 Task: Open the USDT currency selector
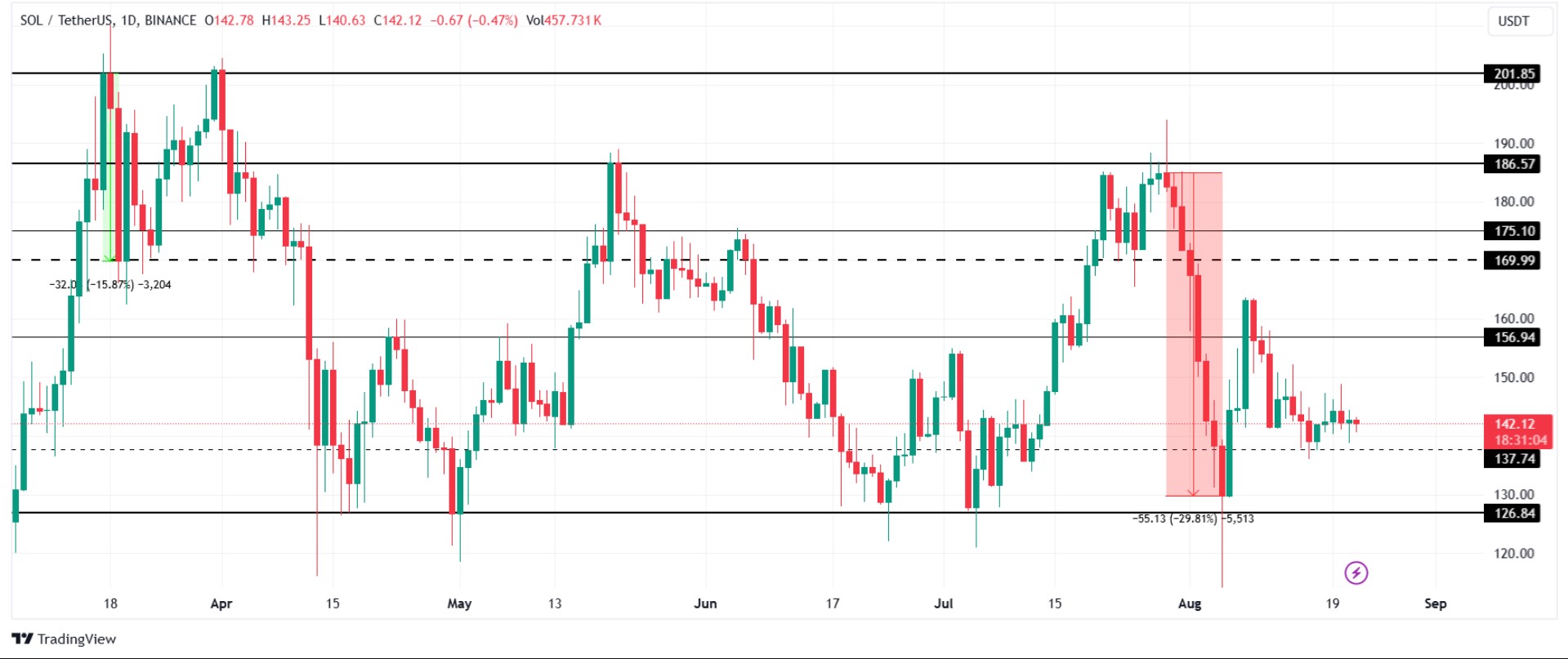coord(1513,21)
